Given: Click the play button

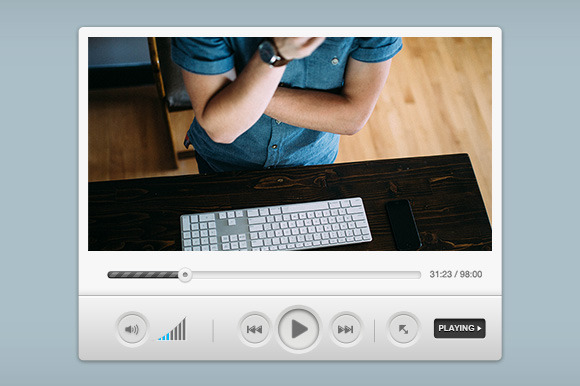Looking at the screenshot, I should [x=299, y=329].
